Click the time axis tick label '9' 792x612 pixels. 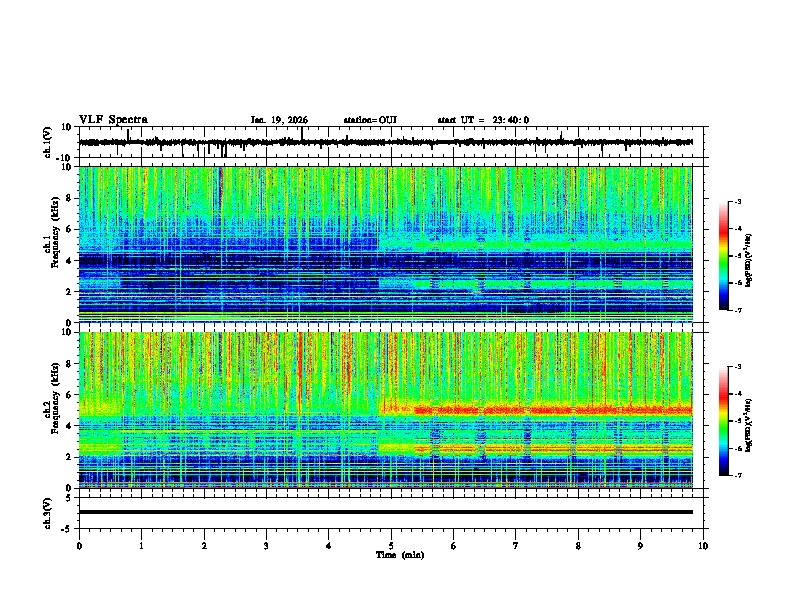click(x=640, y=546)
